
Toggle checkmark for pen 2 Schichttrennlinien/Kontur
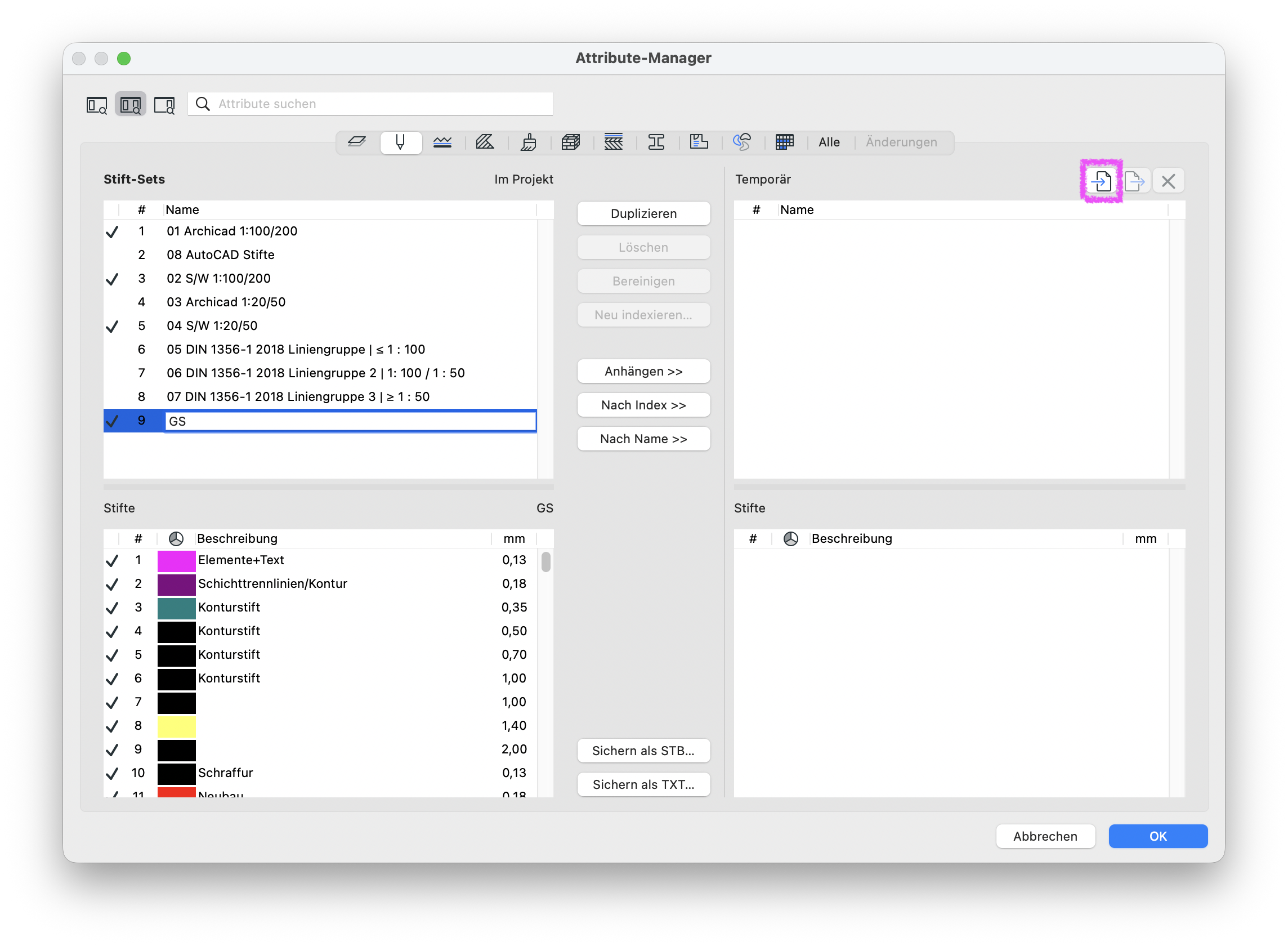tap(112, 584)
